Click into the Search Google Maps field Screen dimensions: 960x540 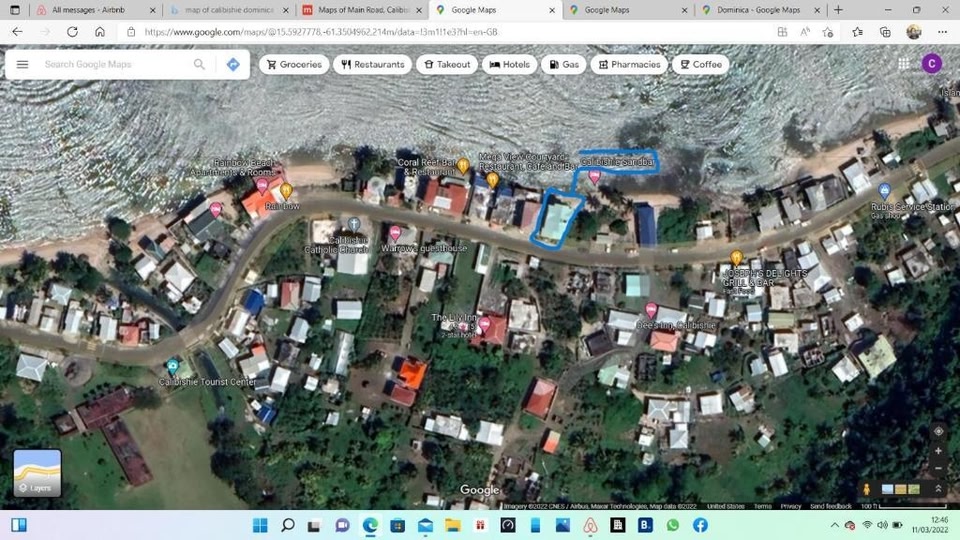point(115,64)
